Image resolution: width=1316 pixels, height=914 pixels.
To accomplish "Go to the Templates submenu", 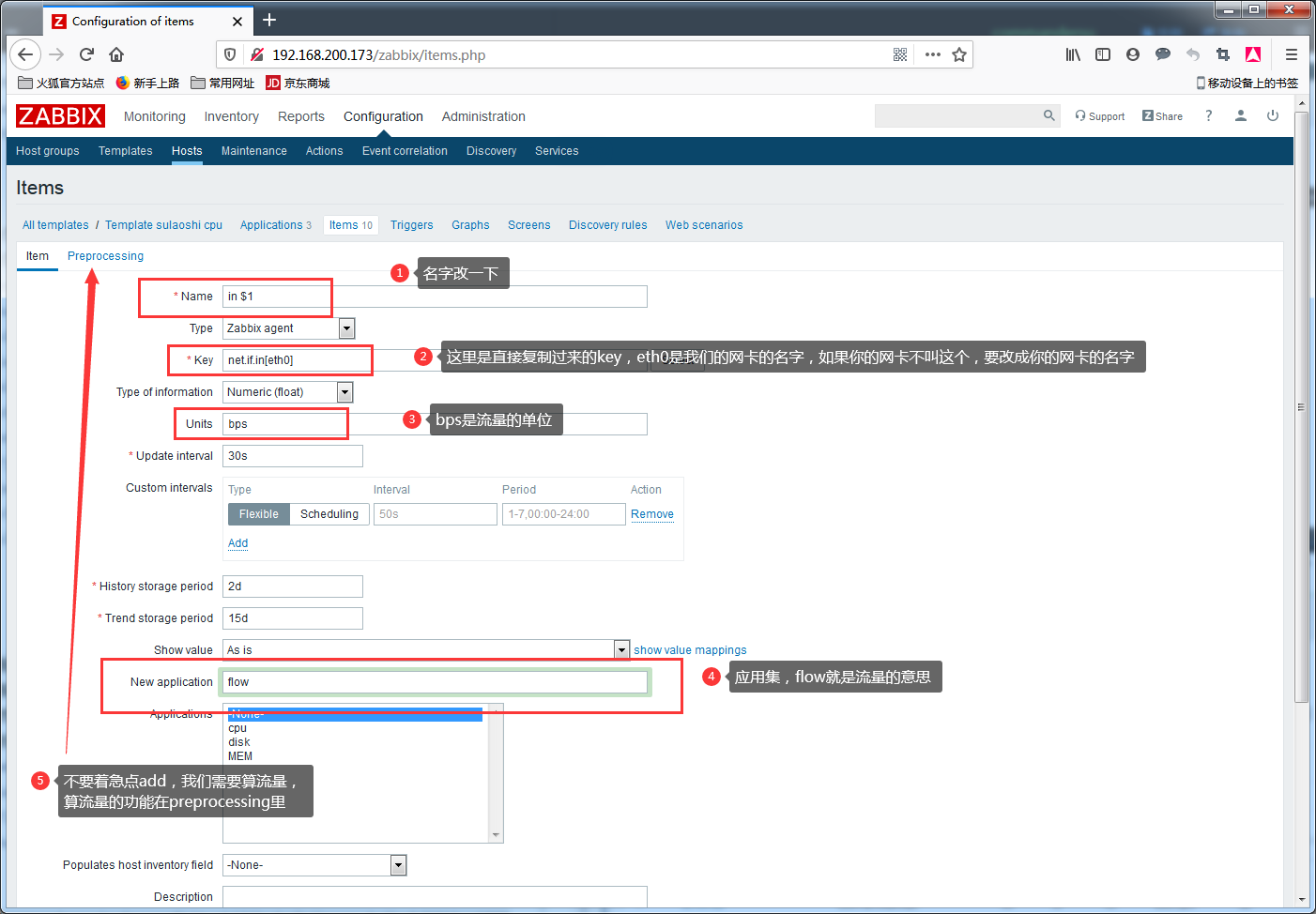I will [125, 151].
